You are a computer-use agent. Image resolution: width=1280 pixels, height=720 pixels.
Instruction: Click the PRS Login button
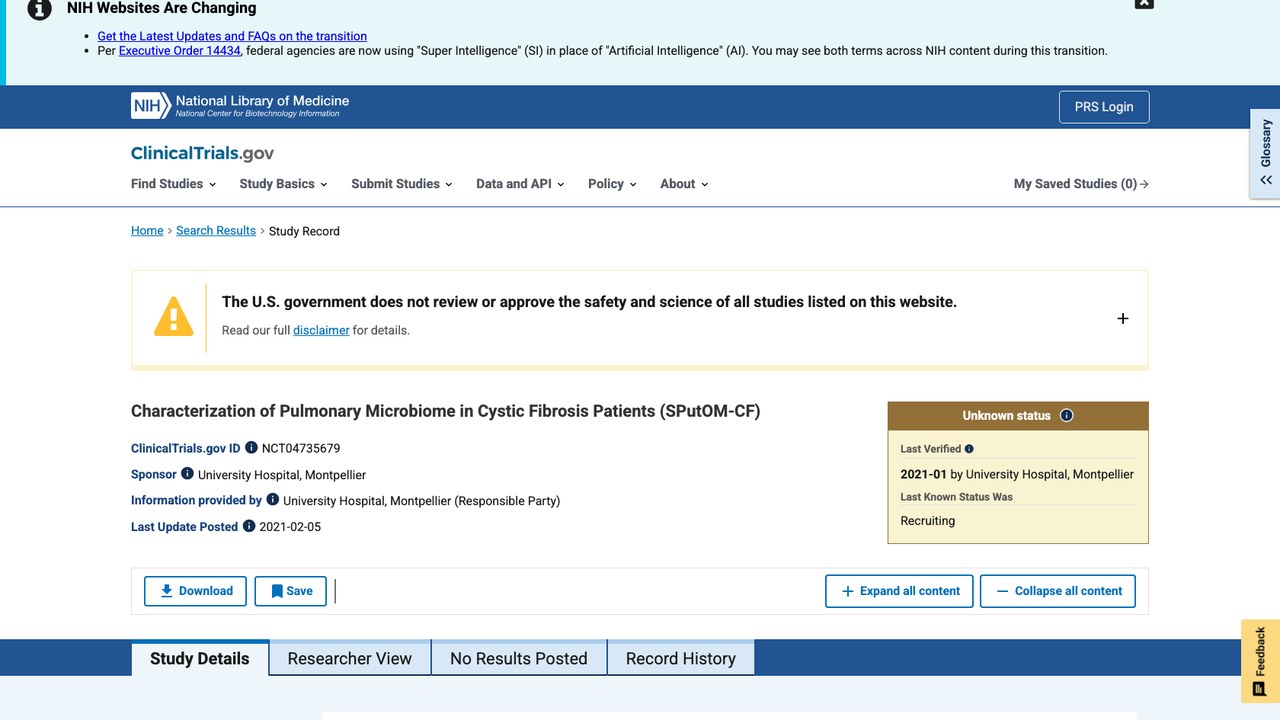1104,107
